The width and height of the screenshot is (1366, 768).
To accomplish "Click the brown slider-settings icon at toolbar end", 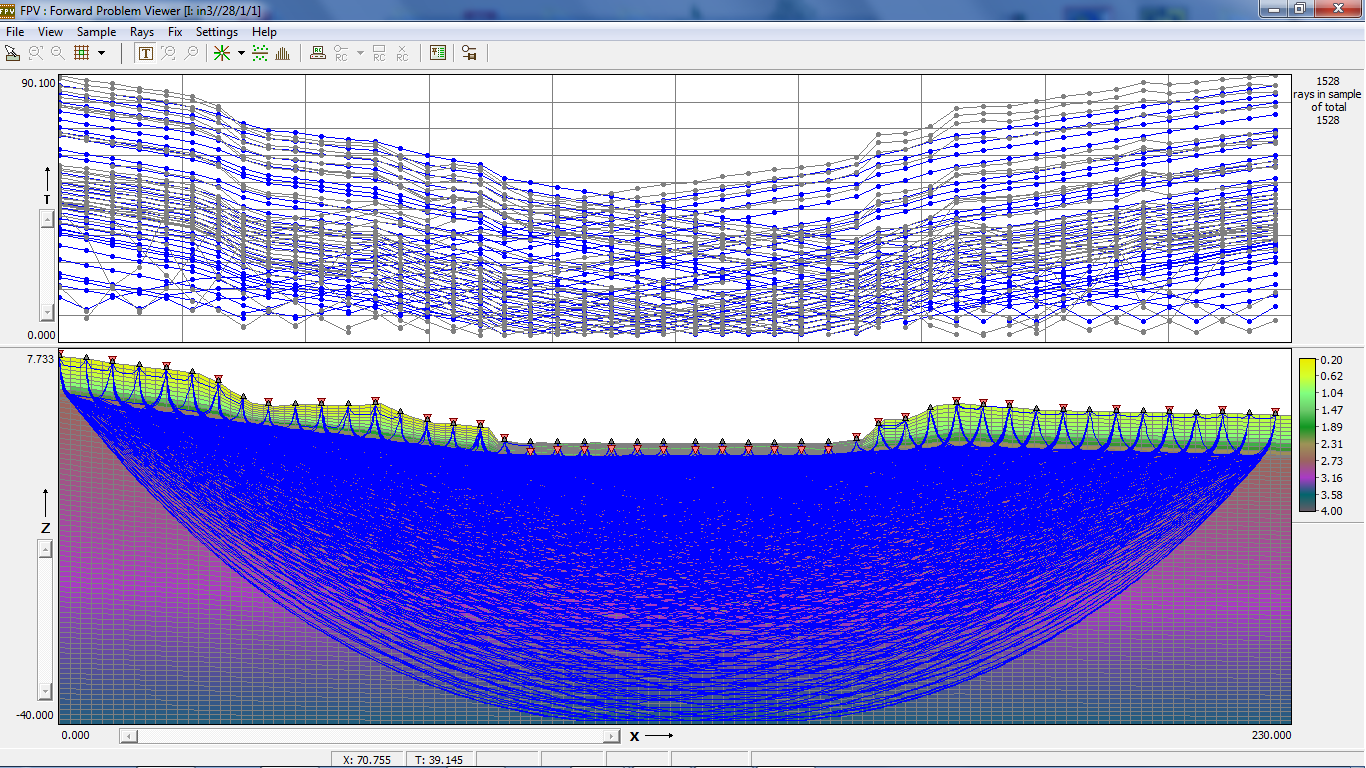I will click(469, 53).
